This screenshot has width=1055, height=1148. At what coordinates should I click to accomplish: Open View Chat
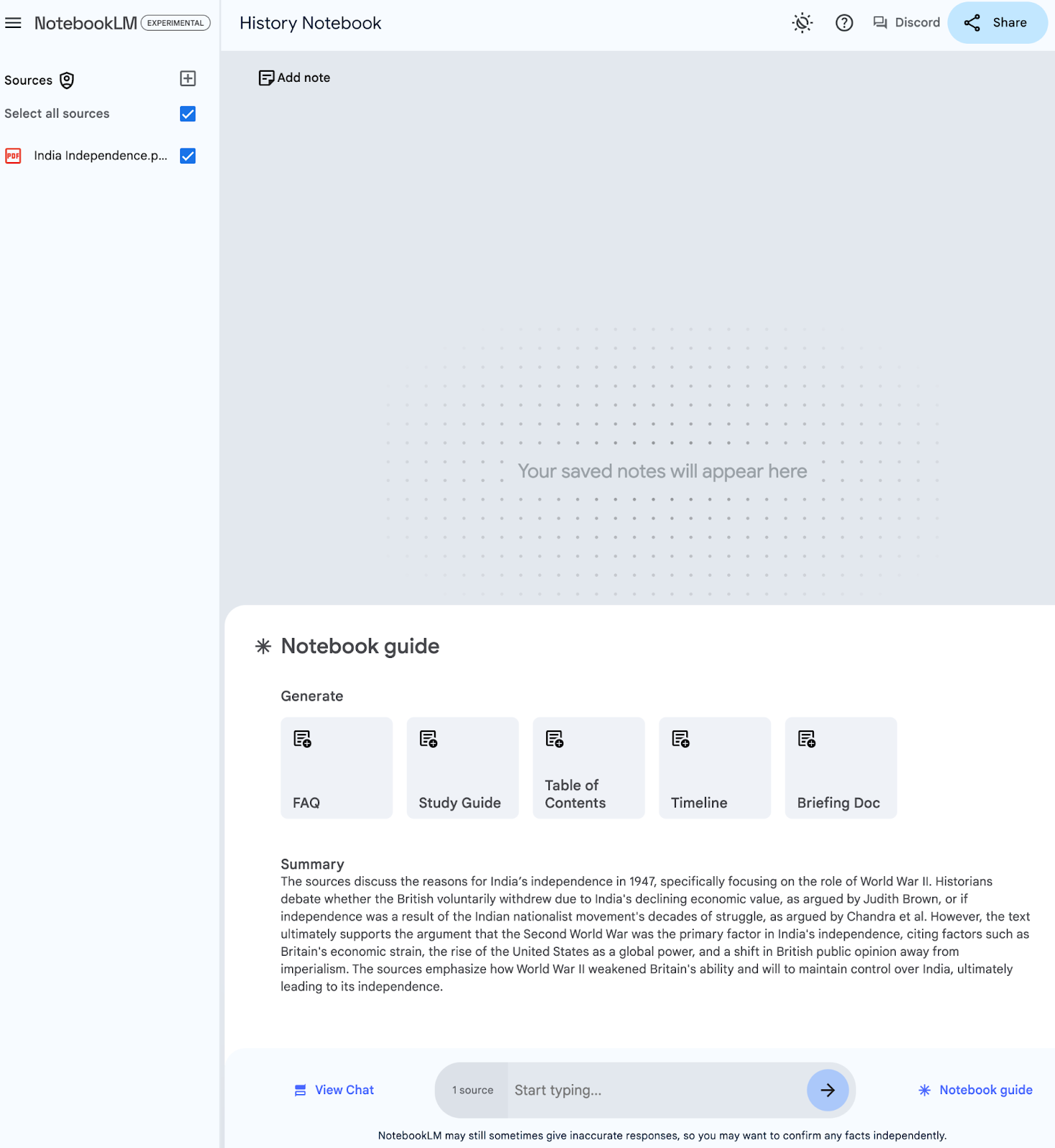click(334, 1090)
